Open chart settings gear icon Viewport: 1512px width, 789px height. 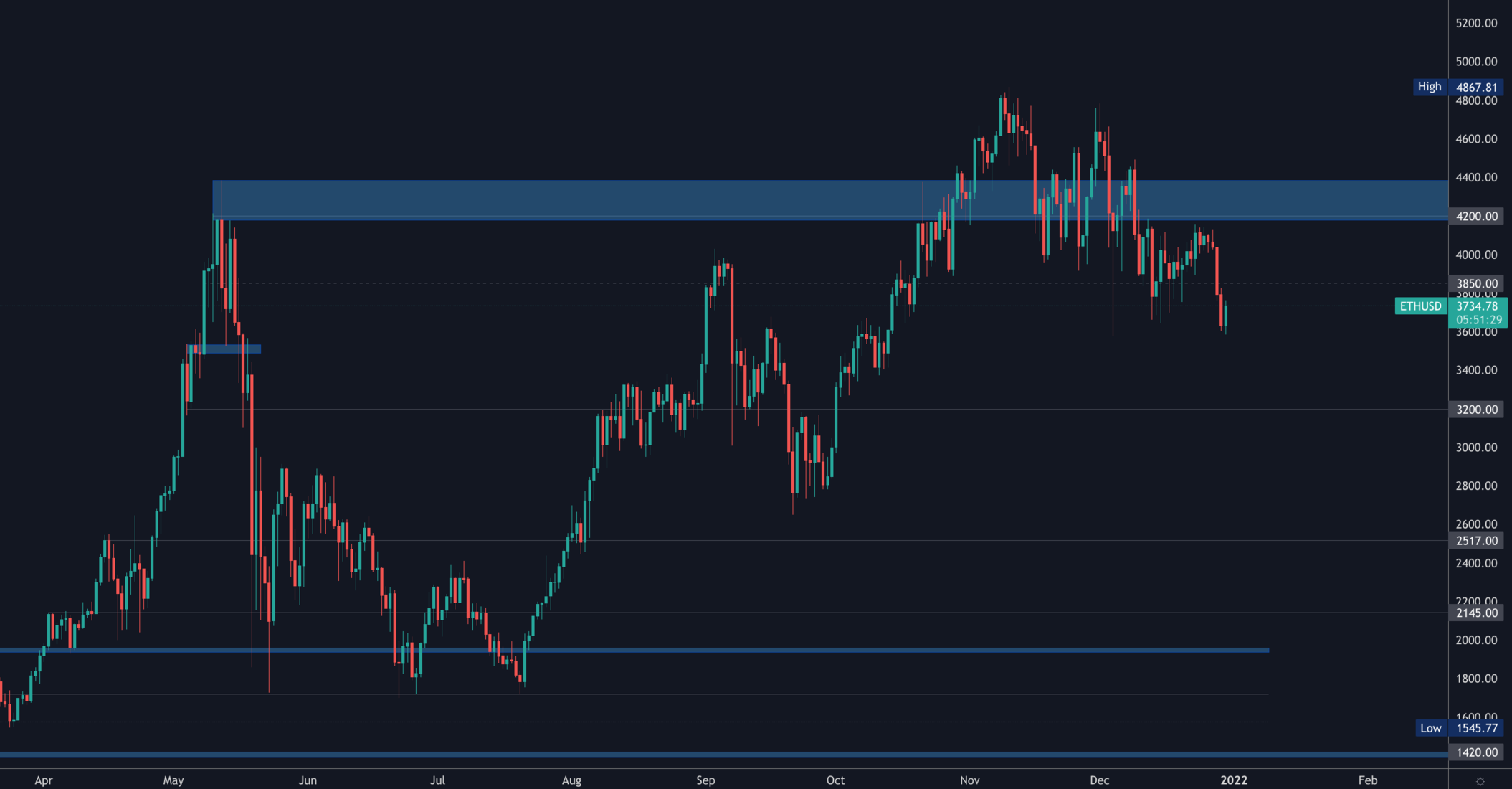[1480, 781]
